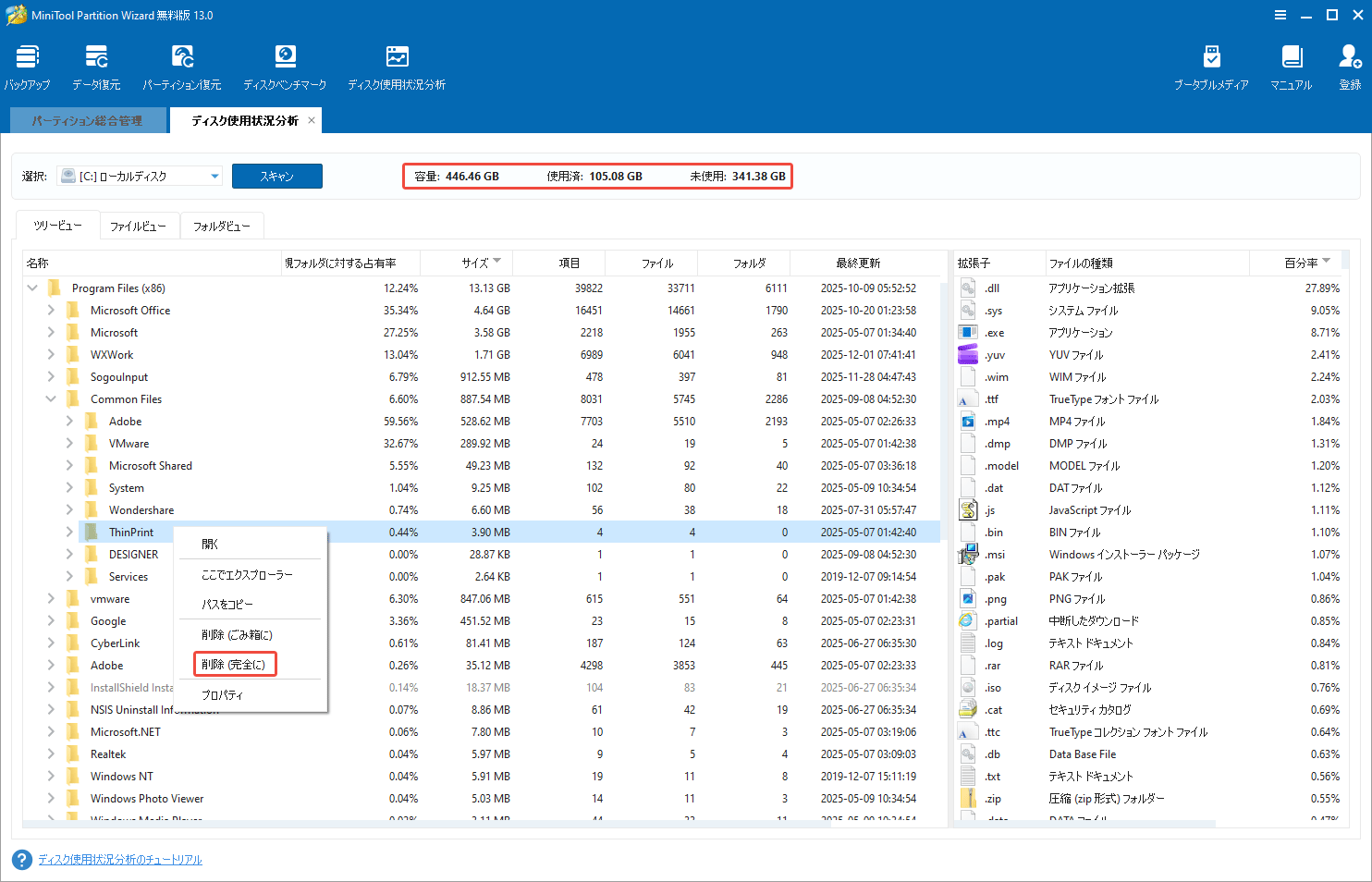Collapse the Common Files folder
The image size is (1372, 882).
[52, 398]
